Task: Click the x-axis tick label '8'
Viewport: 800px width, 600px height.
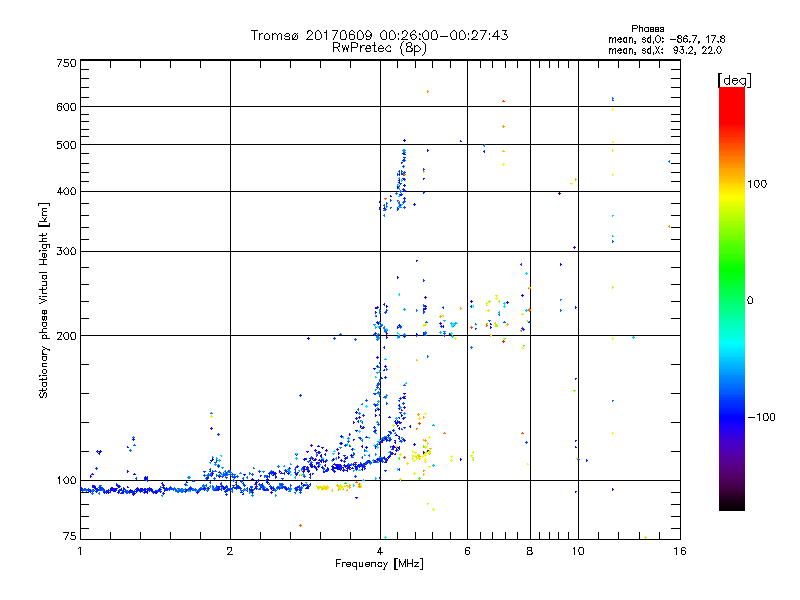Action: [x=530, y=551]
